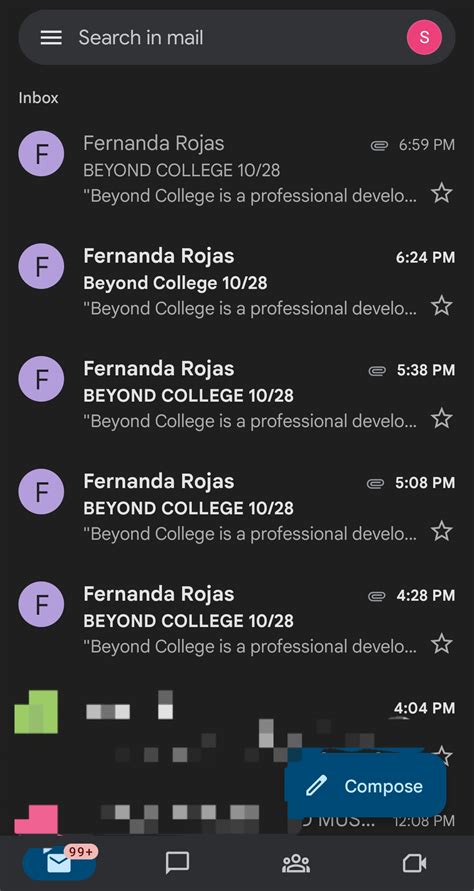Star the 5:08 PM BEYOND COLLEGE email
This screenshot has height=891, width=474.
coord(442,531)
